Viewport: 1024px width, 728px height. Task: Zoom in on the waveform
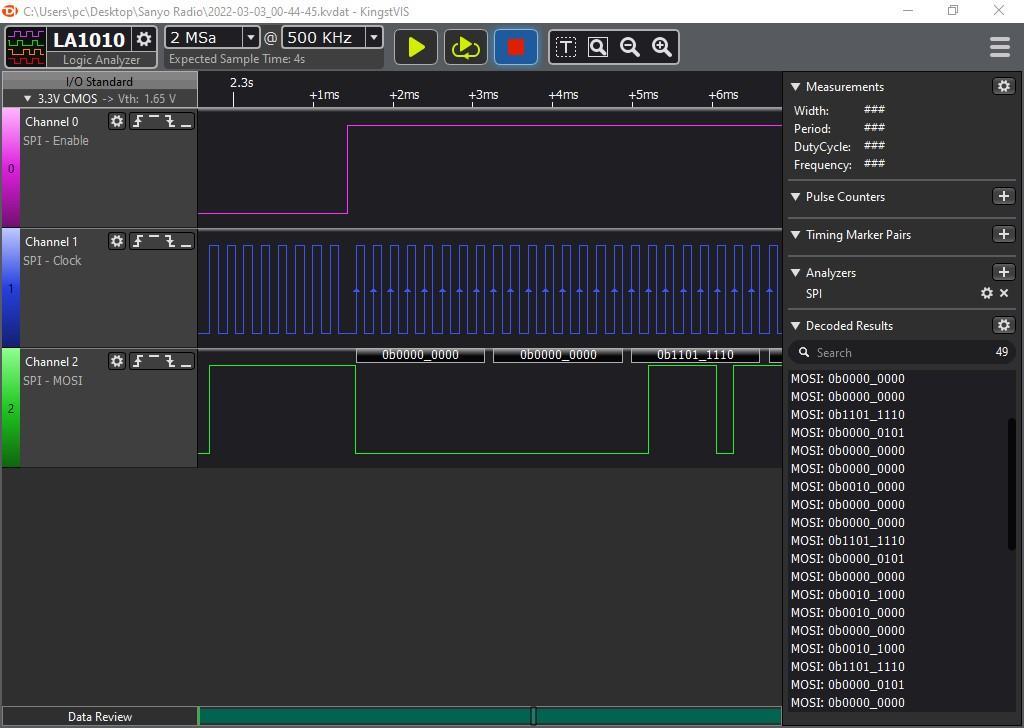(x=661, y=47)
